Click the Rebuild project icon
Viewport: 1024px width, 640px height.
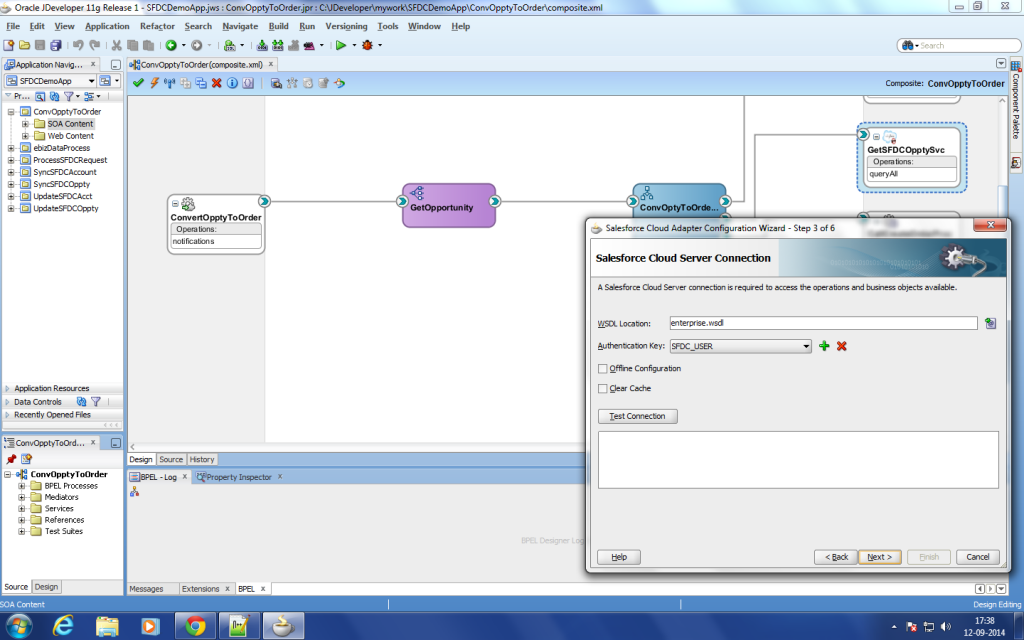coord(278,45)
